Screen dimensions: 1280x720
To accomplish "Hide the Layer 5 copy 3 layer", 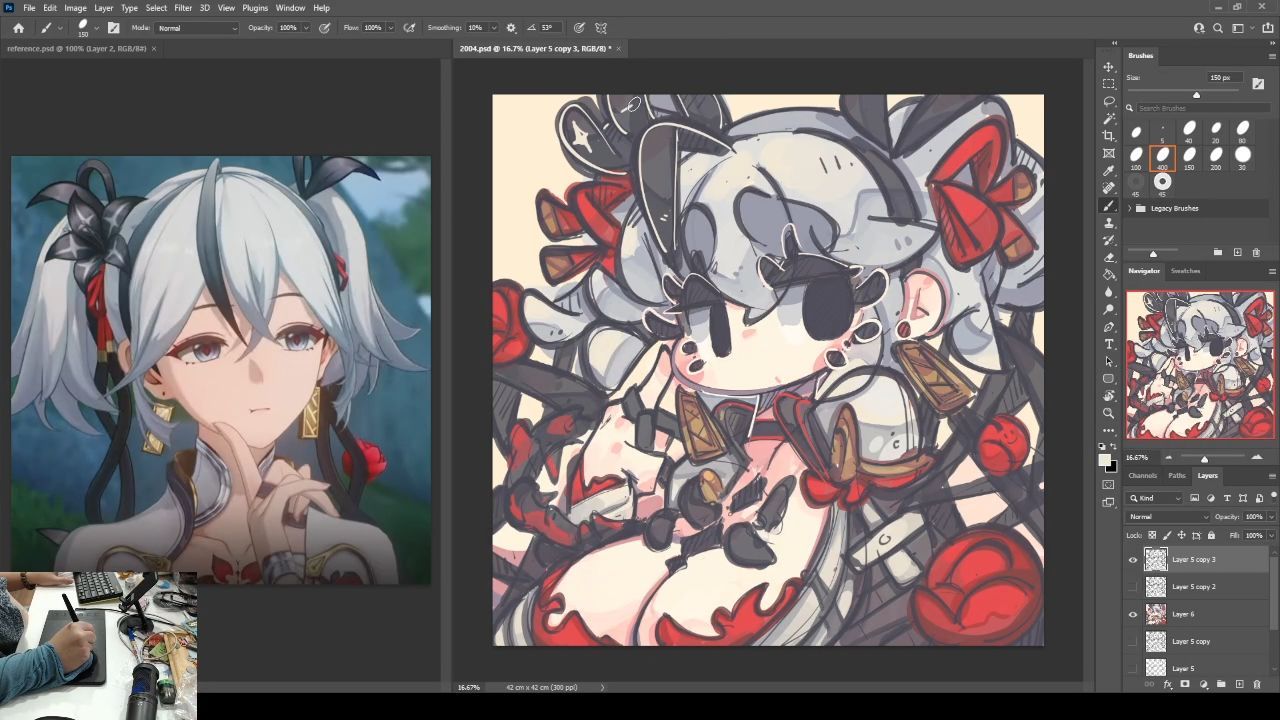I will 1133,560.
